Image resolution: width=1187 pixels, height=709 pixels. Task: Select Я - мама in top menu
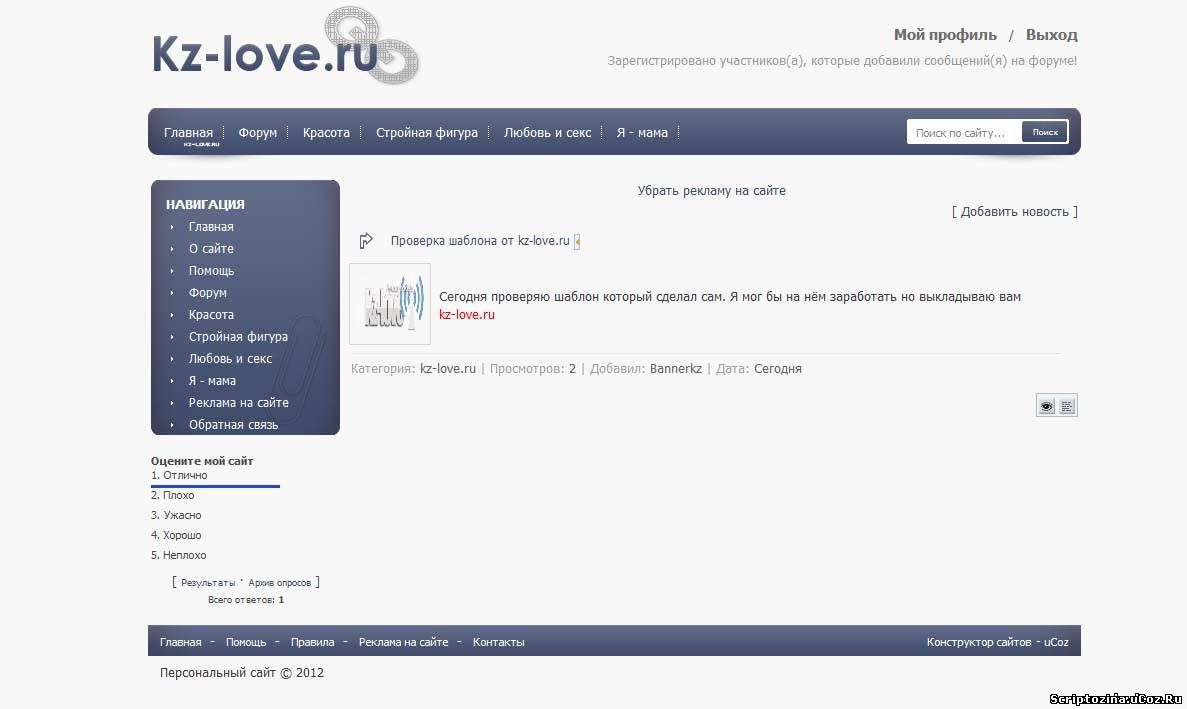pos(642,132)
